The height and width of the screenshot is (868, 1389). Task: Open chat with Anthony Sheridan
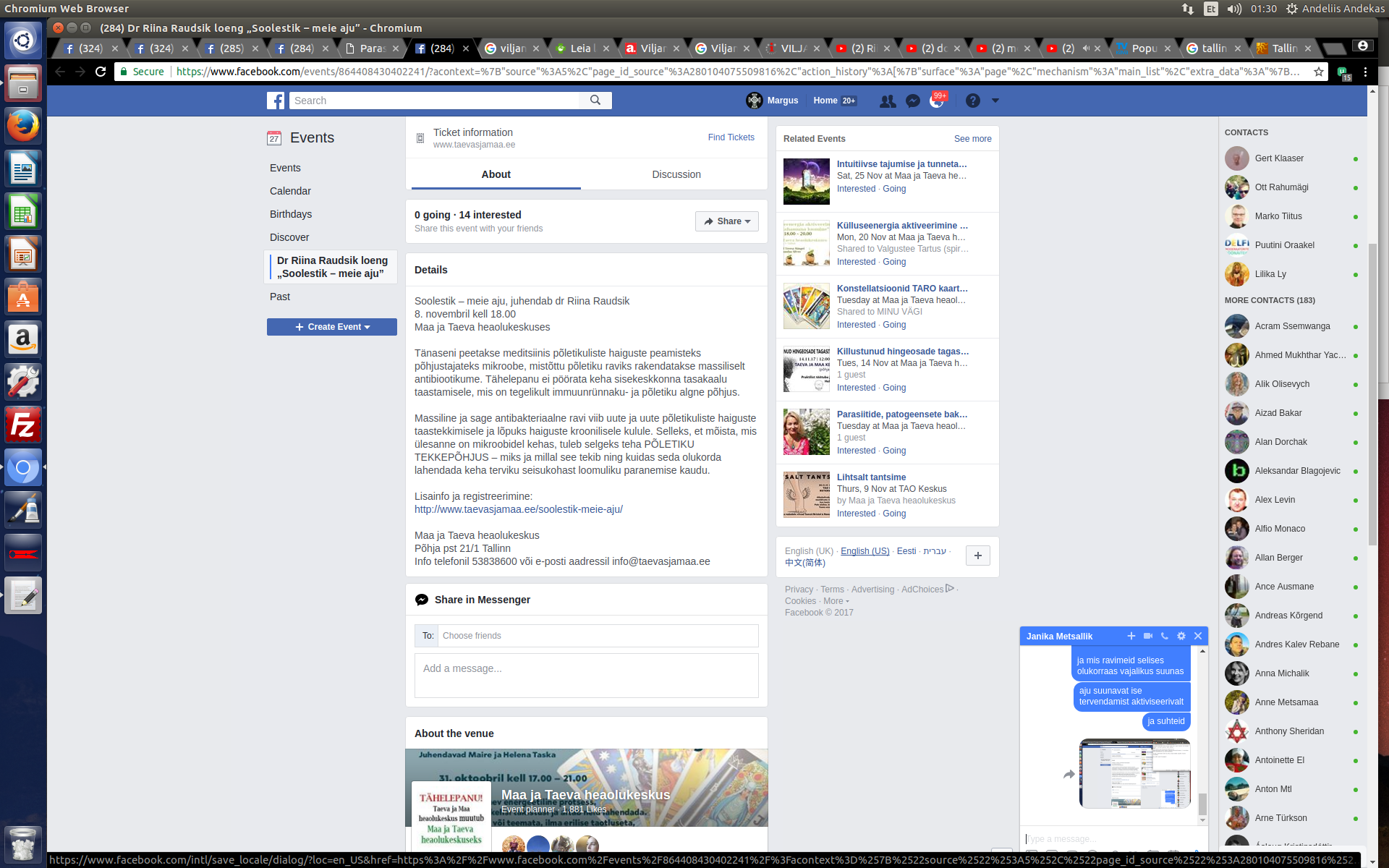(x=1291, y=731)
